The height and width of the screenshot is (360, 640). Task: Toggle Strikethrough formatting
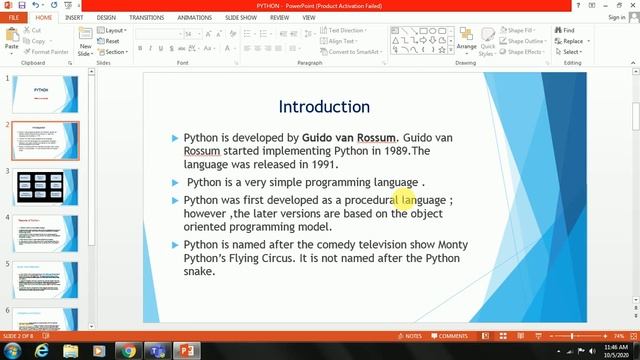[182, 49]
